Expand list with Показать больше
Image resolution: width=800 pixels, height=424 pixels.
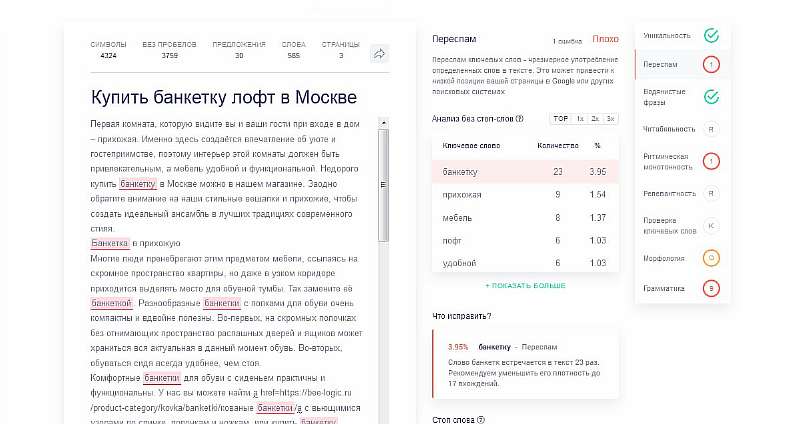pos(525,286)
